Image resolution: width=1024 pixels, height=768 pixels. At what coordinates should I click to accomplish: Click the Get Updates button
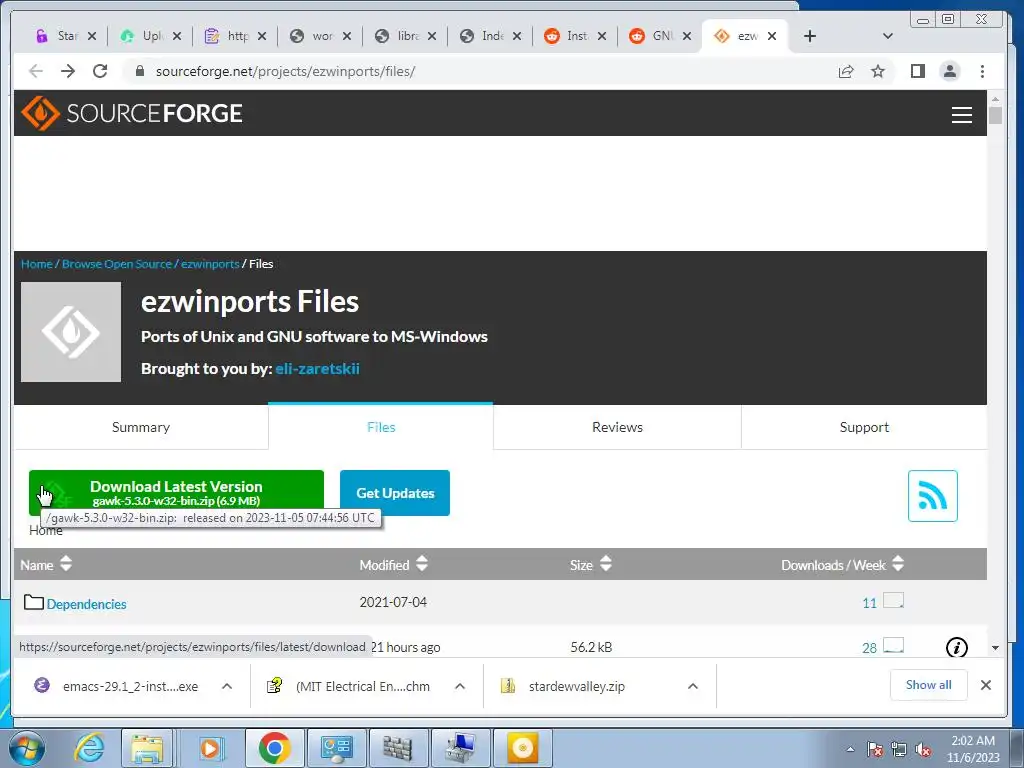(x=394, y=493)
